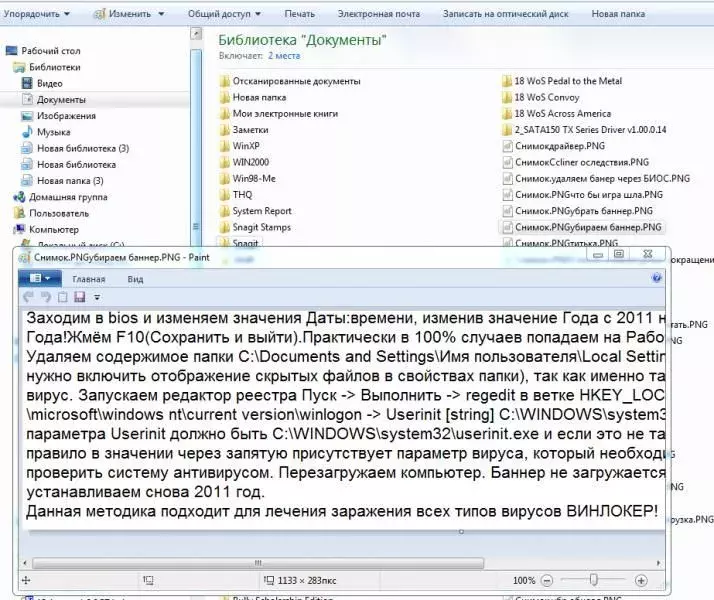Click the Redo icon in Paint toolbar
Image resolution: width=714 pixels, height=600 pixels.
[x=45, y=297]
